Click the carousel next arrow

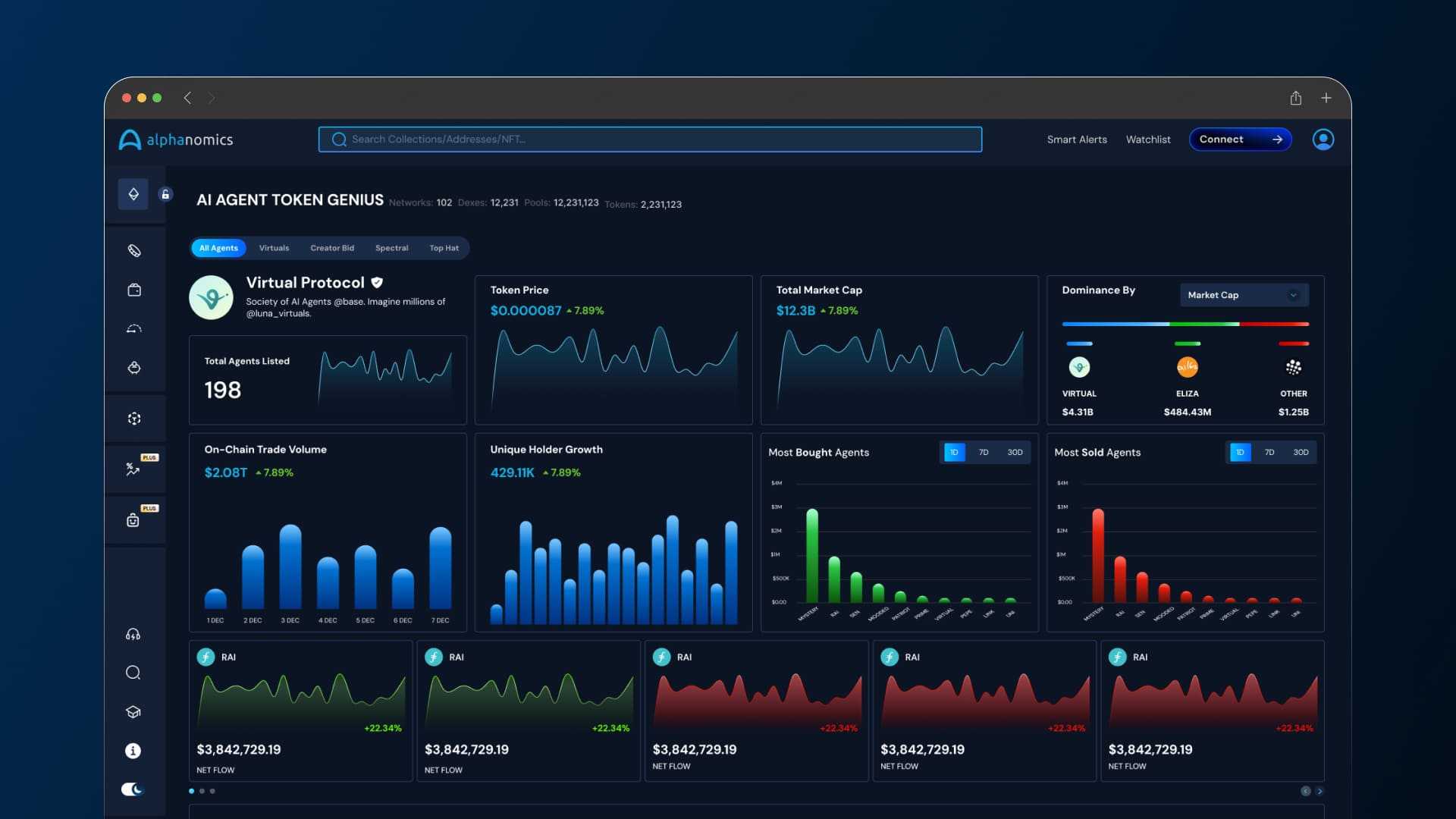click(x=1319, y=791)
